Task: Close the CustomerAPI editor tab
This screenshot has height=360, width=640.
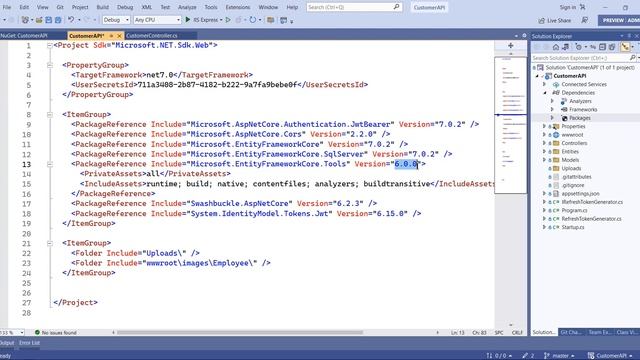Action: click(119, 36)
